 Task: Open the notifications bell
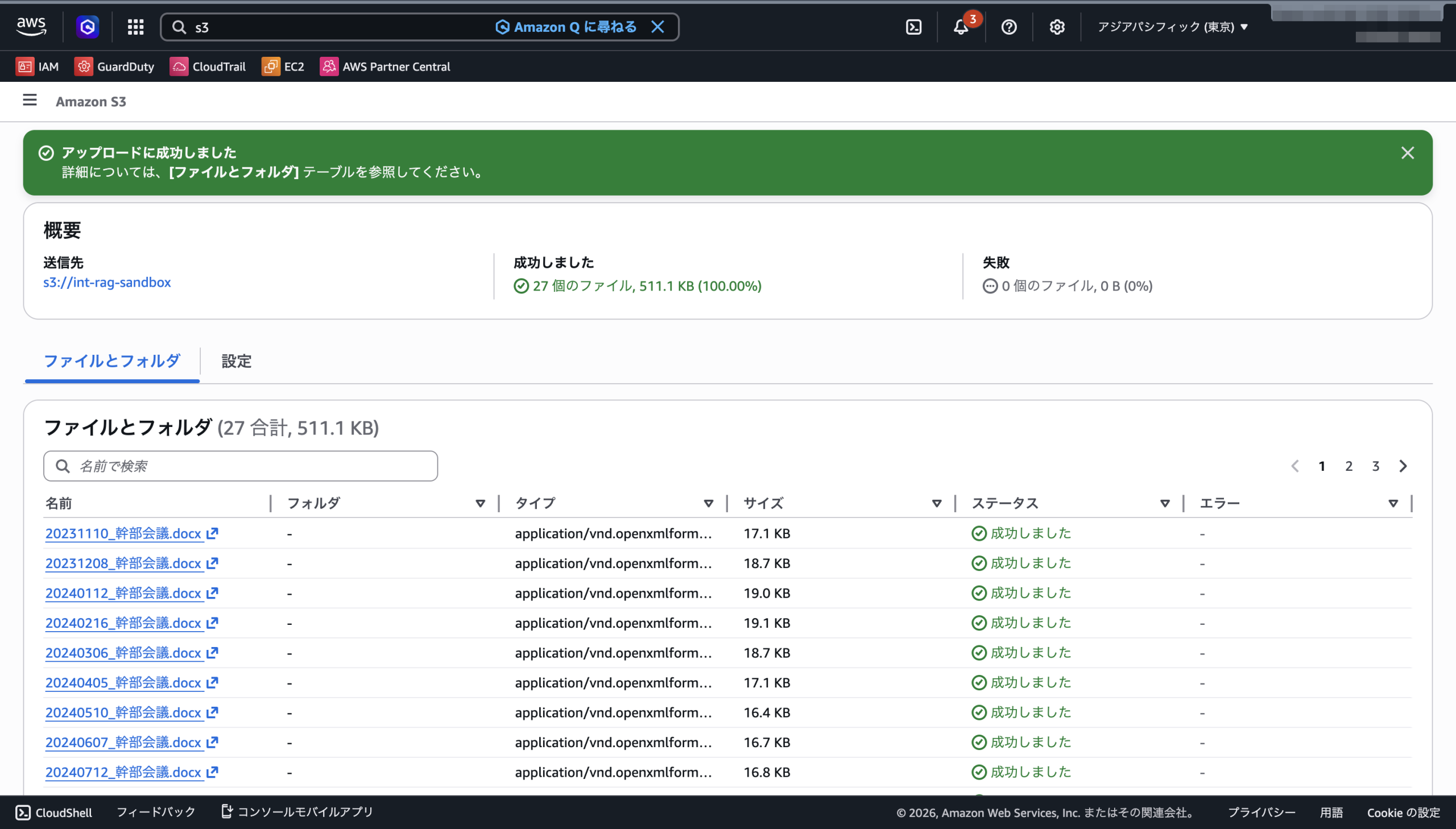[961, 27]
